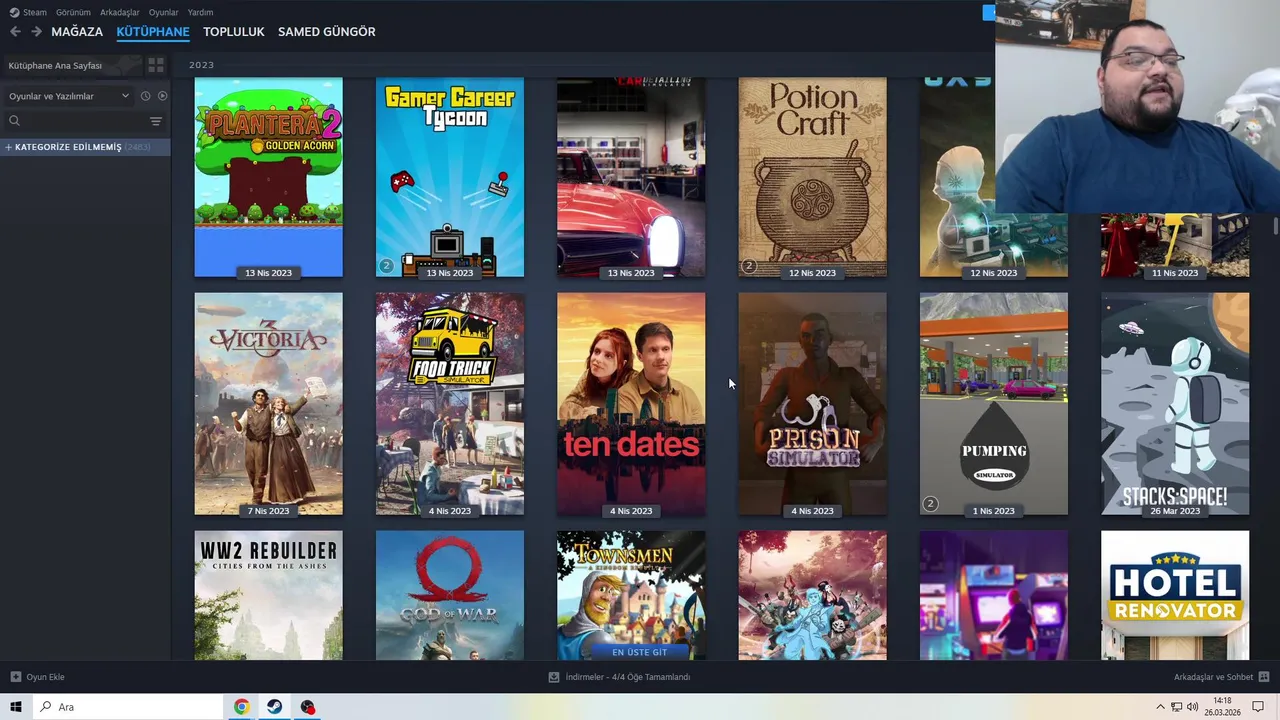The width and height of the screenshot is (1280, 720).
Task: Open the ten dates game cover
Action: 631,404
